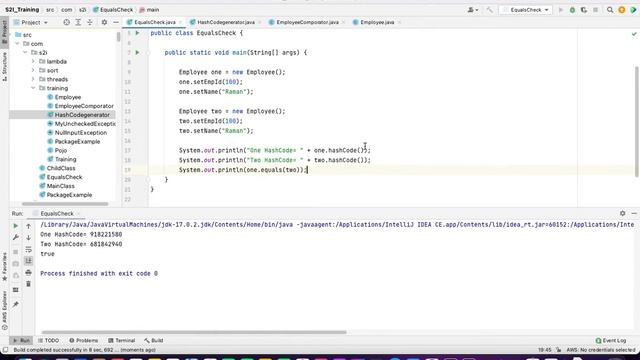Viewport: 640px width, 360px height.
Task: Select Pojo class in project tree
Action: [x=61, y=151]
